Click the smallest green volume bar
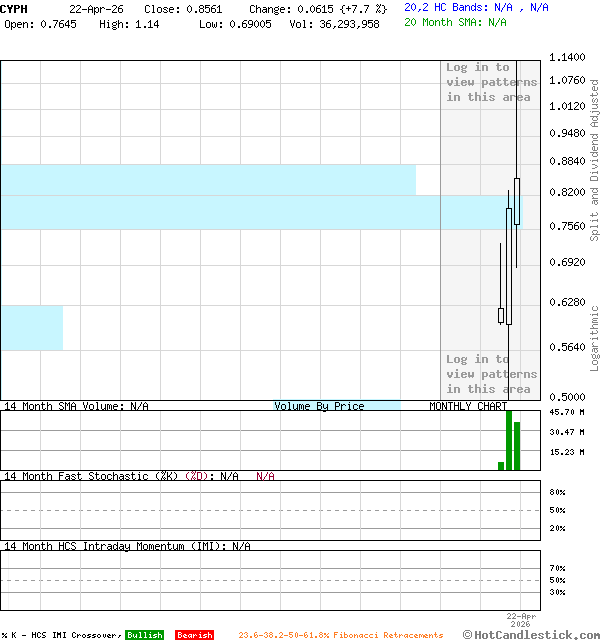The height and width of the screenshot is (640, 600). [501, 465]
